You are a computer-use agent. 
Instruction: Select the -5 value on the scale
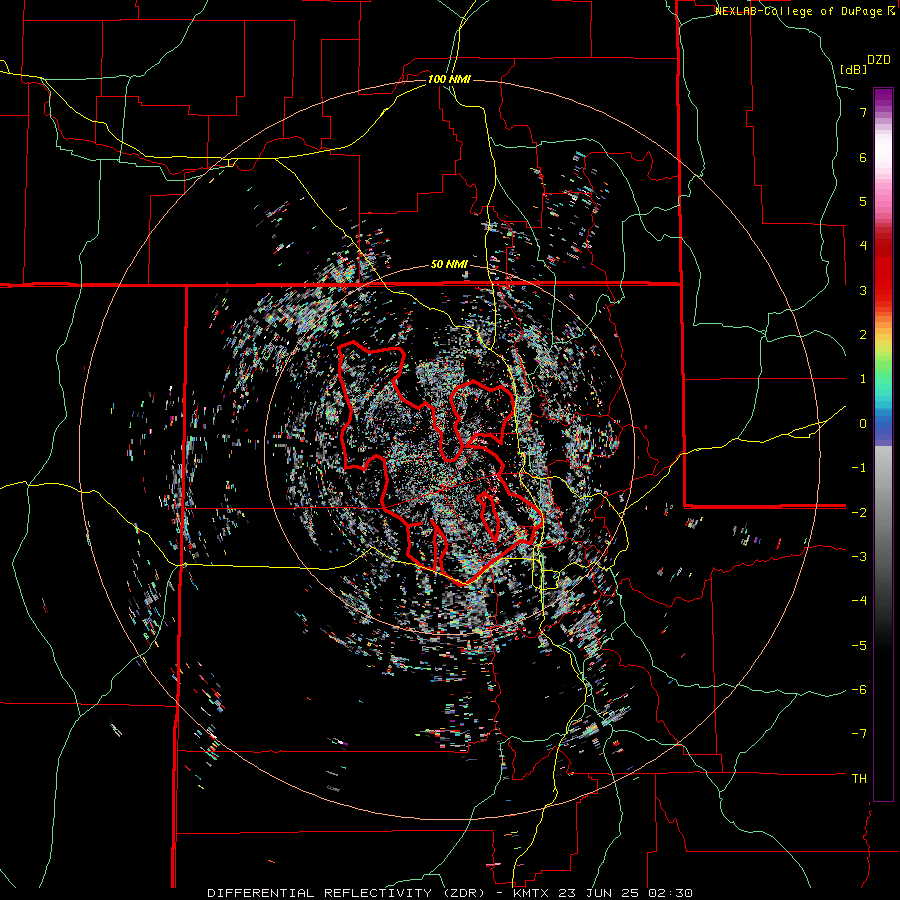coord(859,645)
